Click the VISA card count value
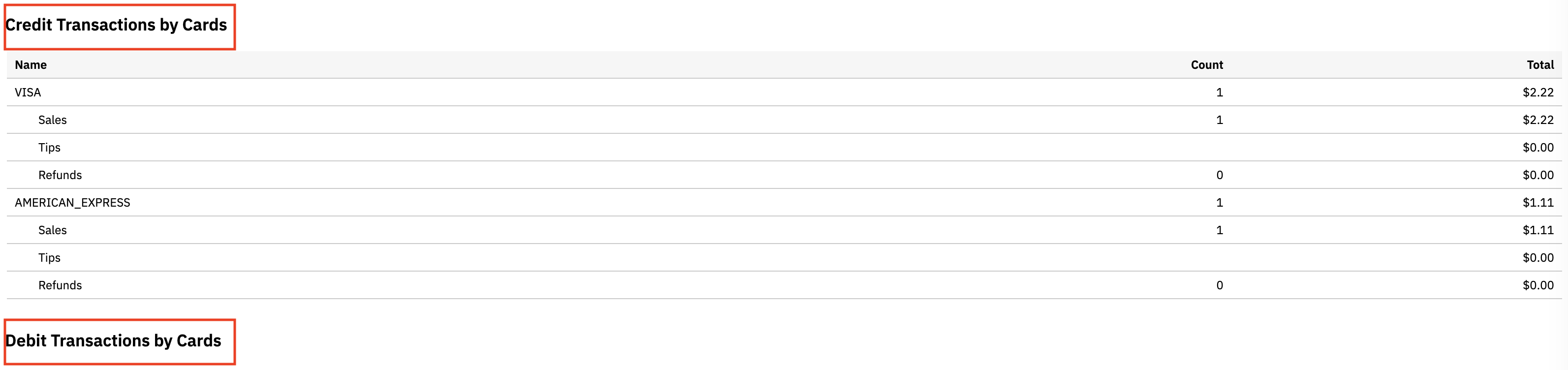This screenshot has height=370, width=1568. [1219, 92]
